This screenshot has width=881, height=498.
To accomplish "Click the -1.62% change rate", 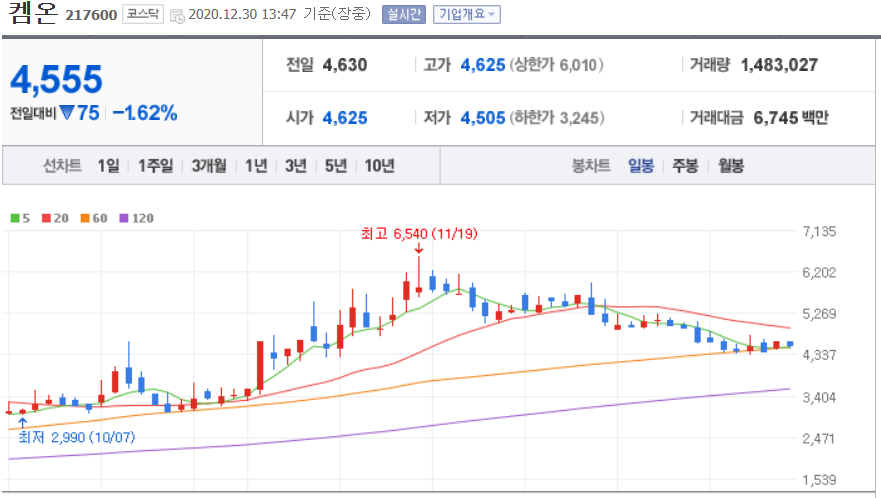I will point(145,113).
